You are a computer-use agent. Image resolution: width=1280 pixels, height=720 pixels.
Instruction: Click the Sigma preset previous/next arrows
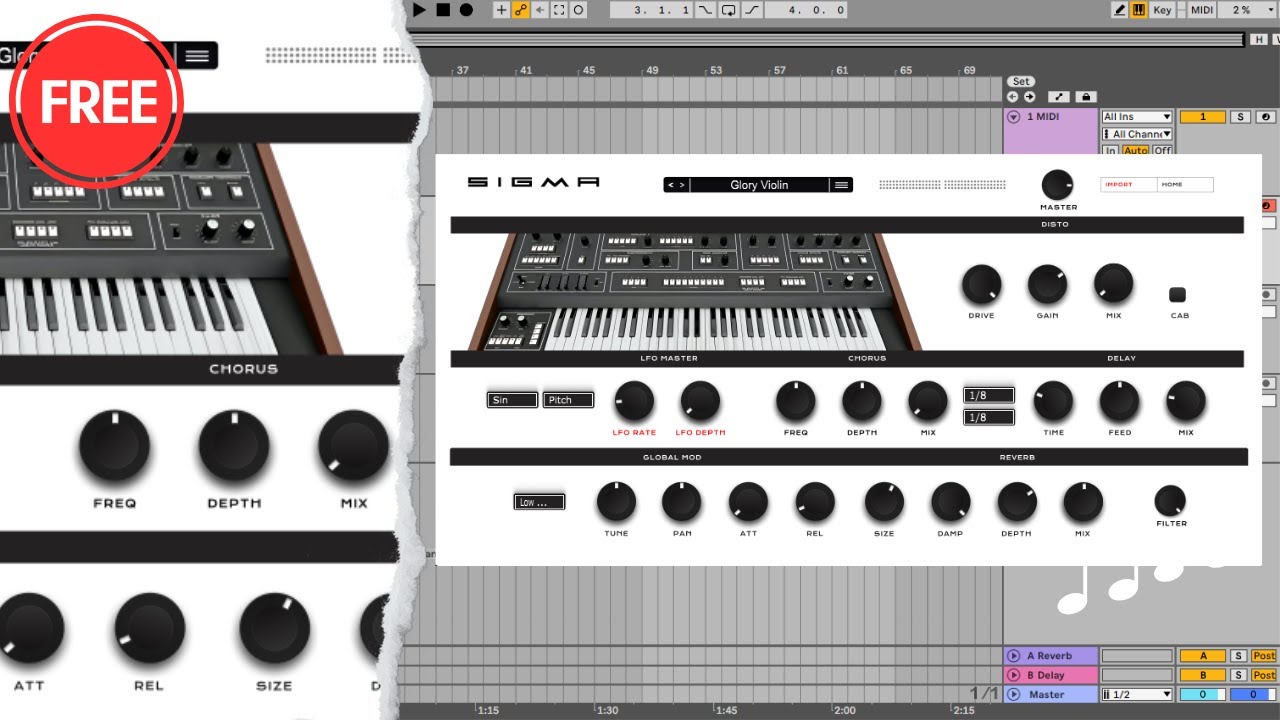(676, 185)
